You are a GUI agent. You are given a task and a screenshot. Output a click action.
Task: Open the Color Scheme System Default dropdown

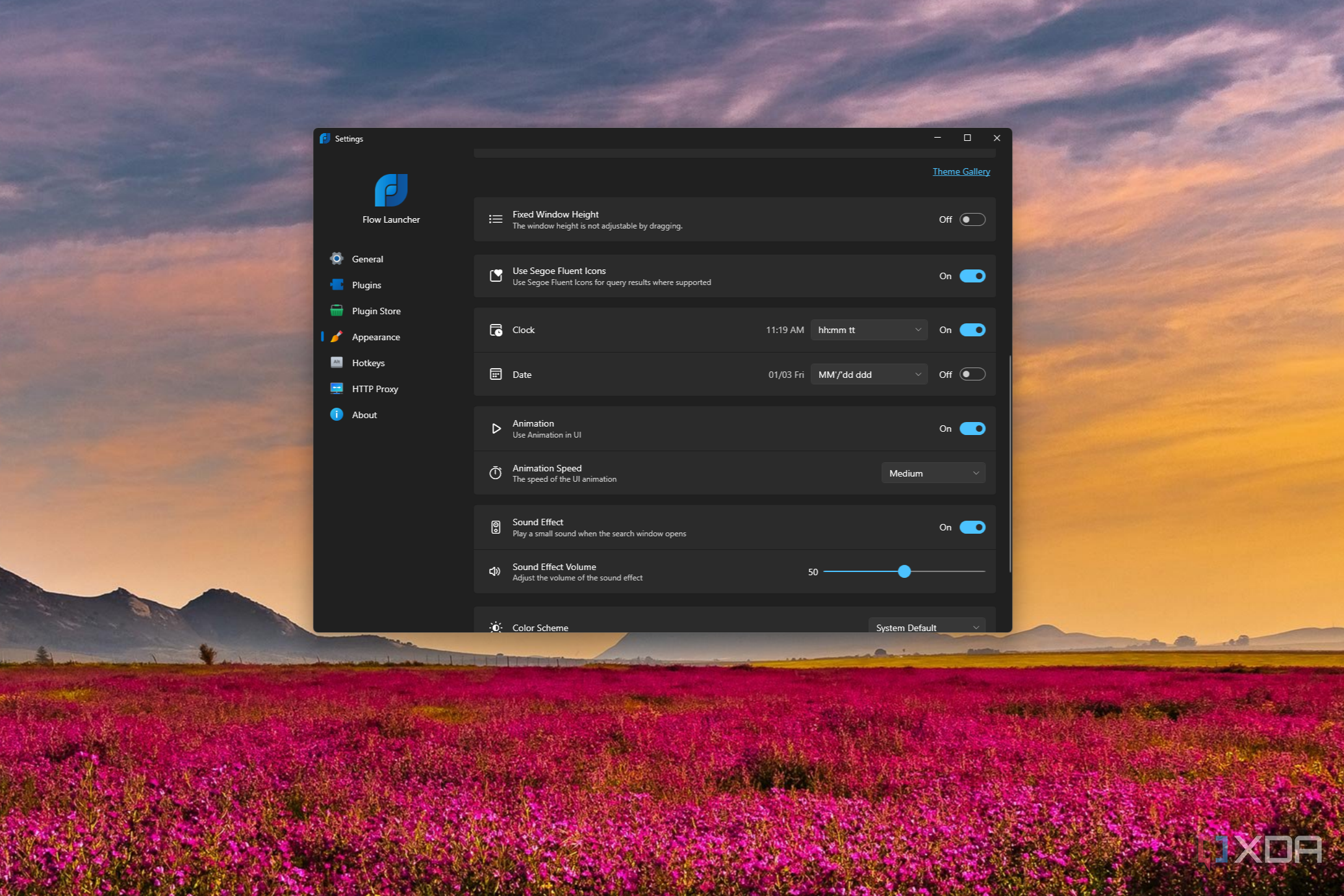point(927,625)
